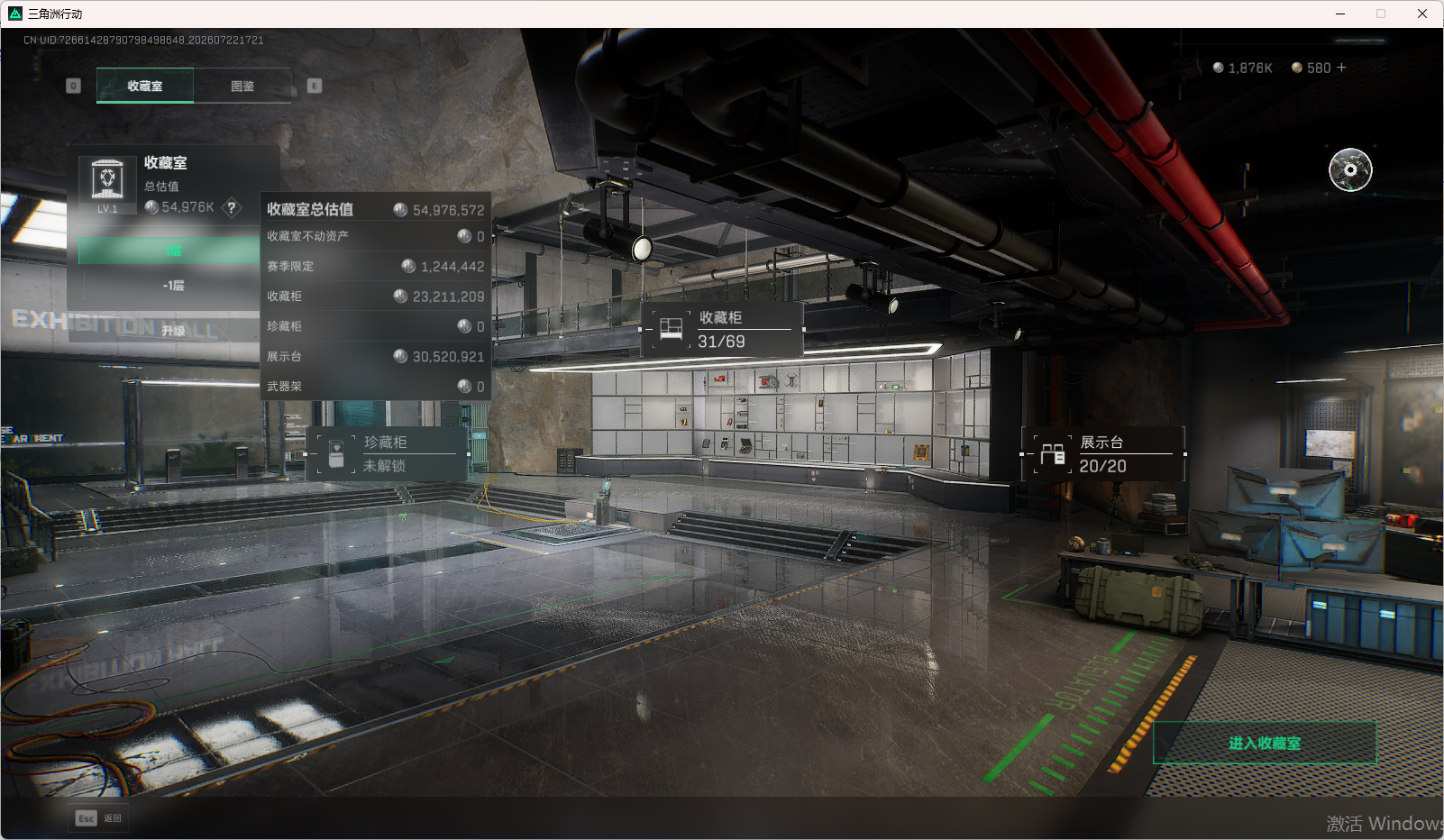Click the 升级 upgrade button

[x=173, y=331]
